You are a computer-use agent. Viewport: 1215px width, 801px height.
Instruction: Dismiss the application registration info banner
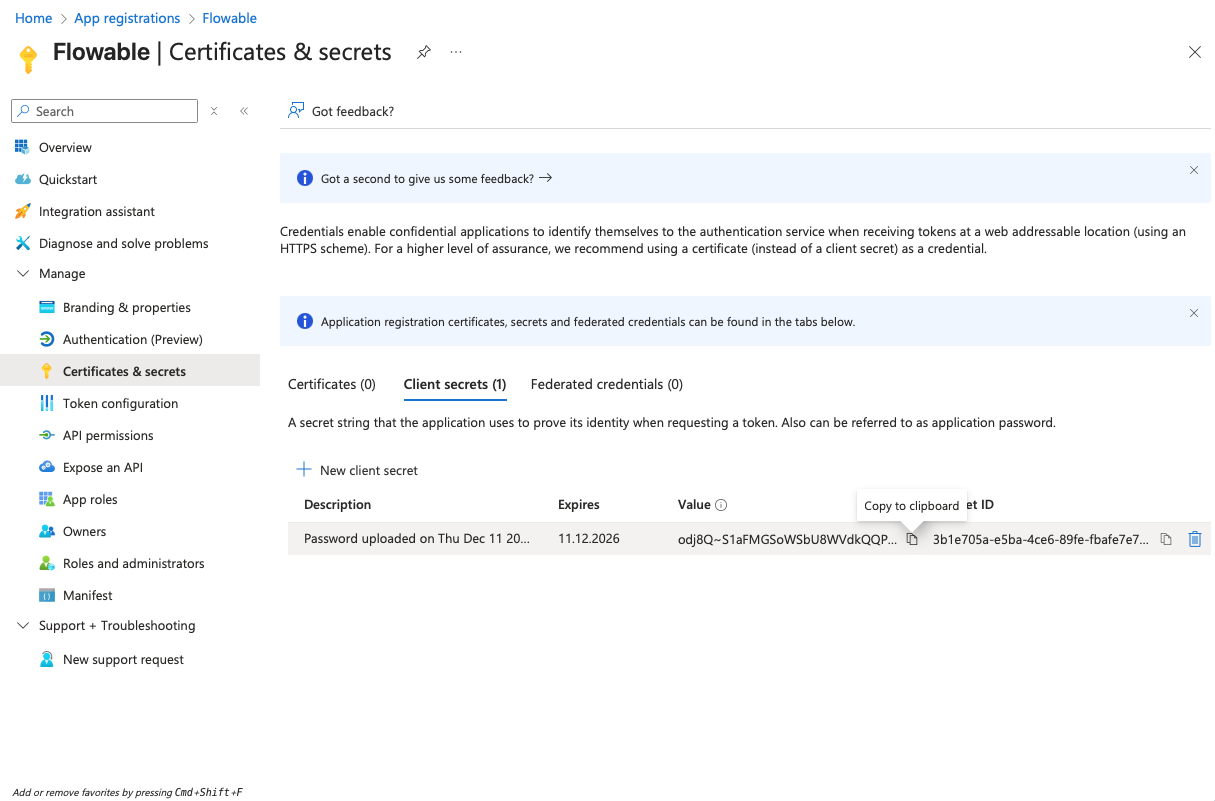[1193, 313]
